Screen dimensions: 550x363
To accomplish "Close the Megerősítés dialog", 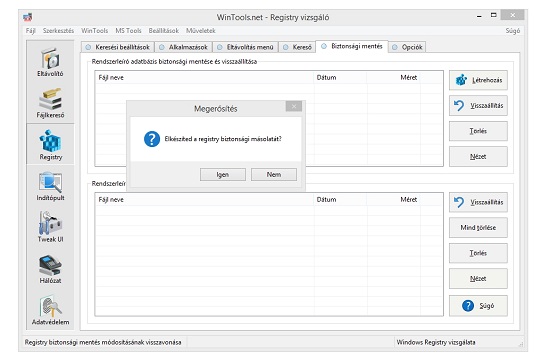I will 294,106.
